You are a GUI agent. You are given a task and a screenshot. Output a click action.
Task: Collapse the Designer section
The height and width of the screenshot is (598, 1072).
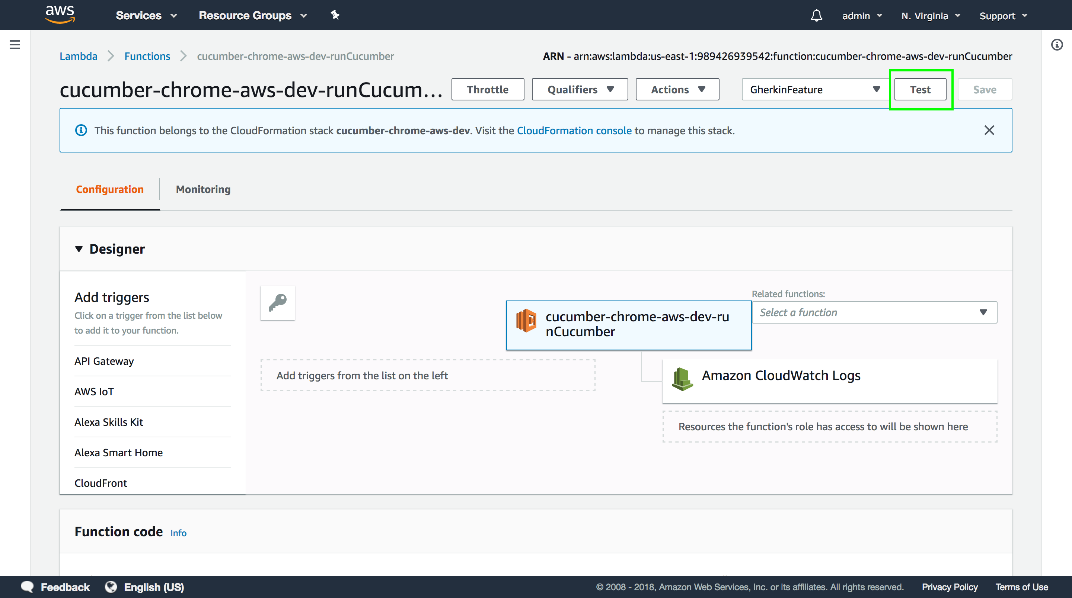(80, 249)
